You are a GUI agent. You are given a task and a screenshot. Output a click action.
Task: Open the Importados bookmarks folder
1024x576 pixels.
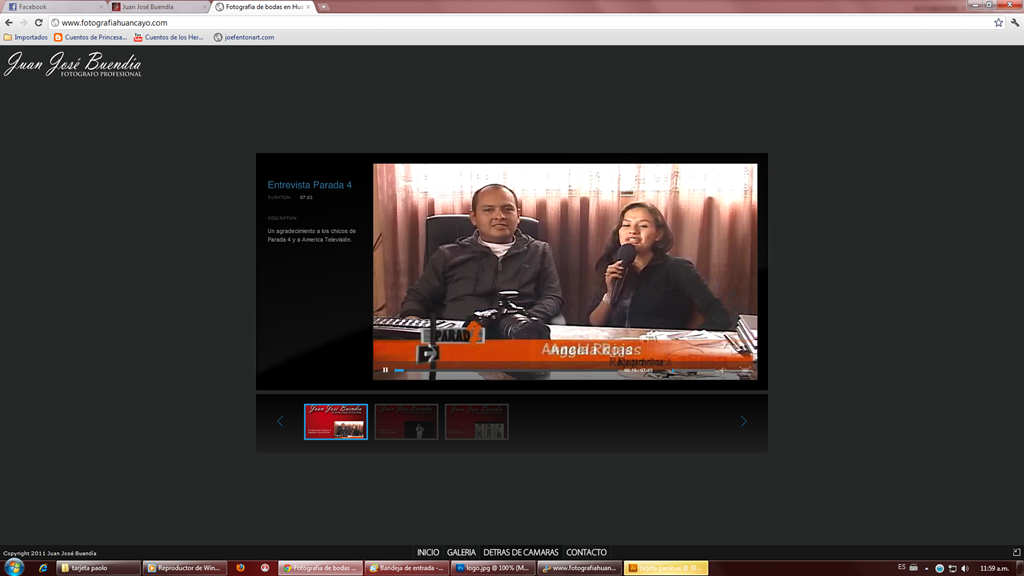pyautogui.click(x=26, y=37)
